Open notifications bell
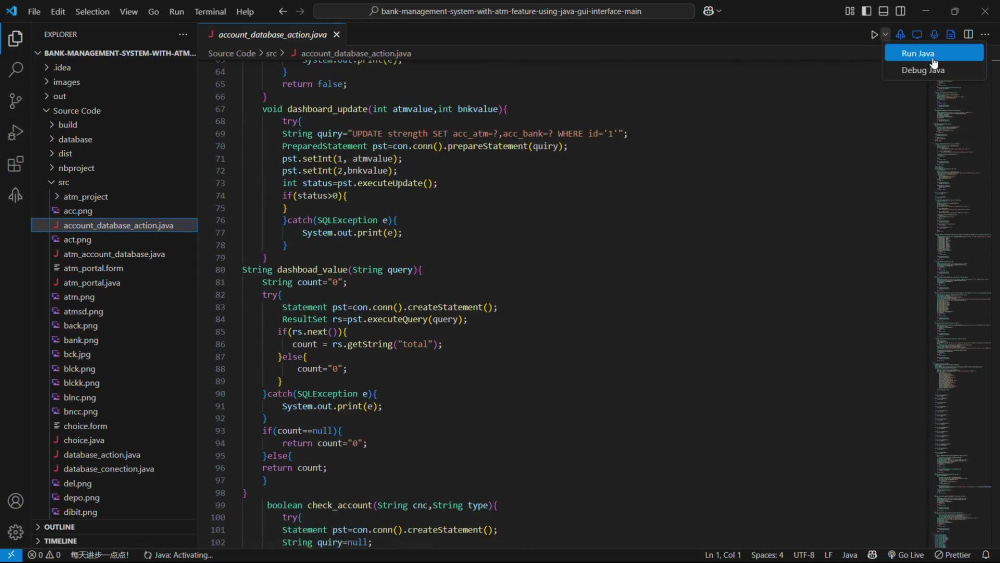Viewport: 1000px width, 563px height. (x=985, y=555)
